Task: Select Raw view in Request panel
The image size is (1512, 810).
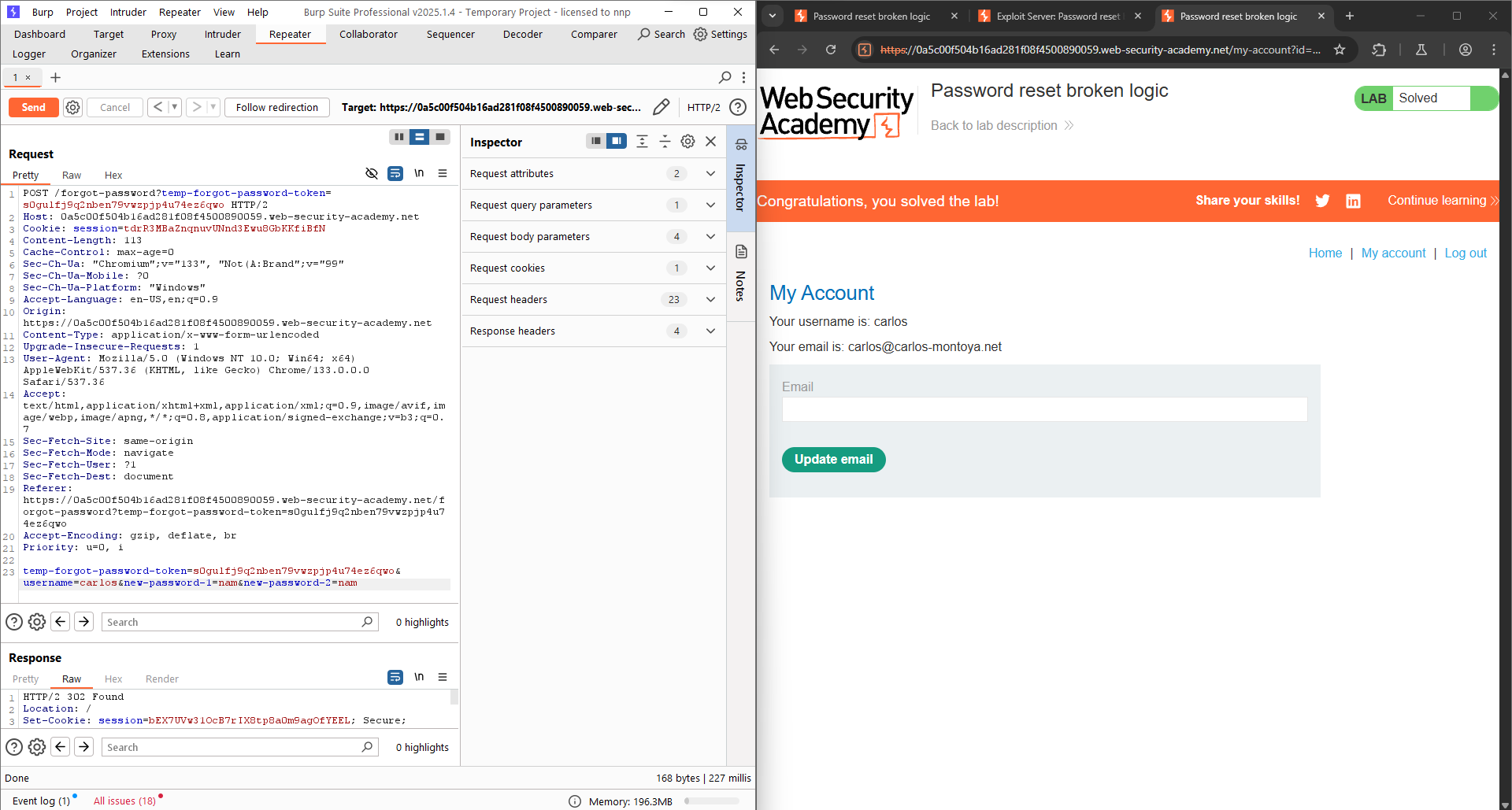Action: (x=72, y=175)
